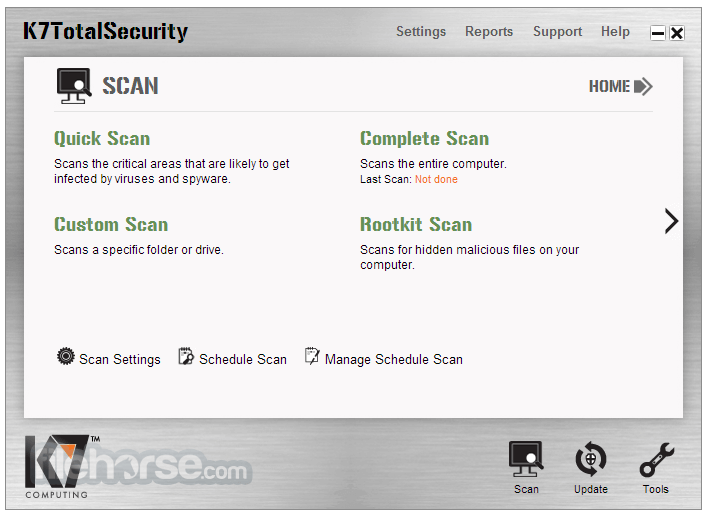Start a Quick Scan
Viewport: 706px width, 515px height.
pyautogui.click(x=102, y=138)
